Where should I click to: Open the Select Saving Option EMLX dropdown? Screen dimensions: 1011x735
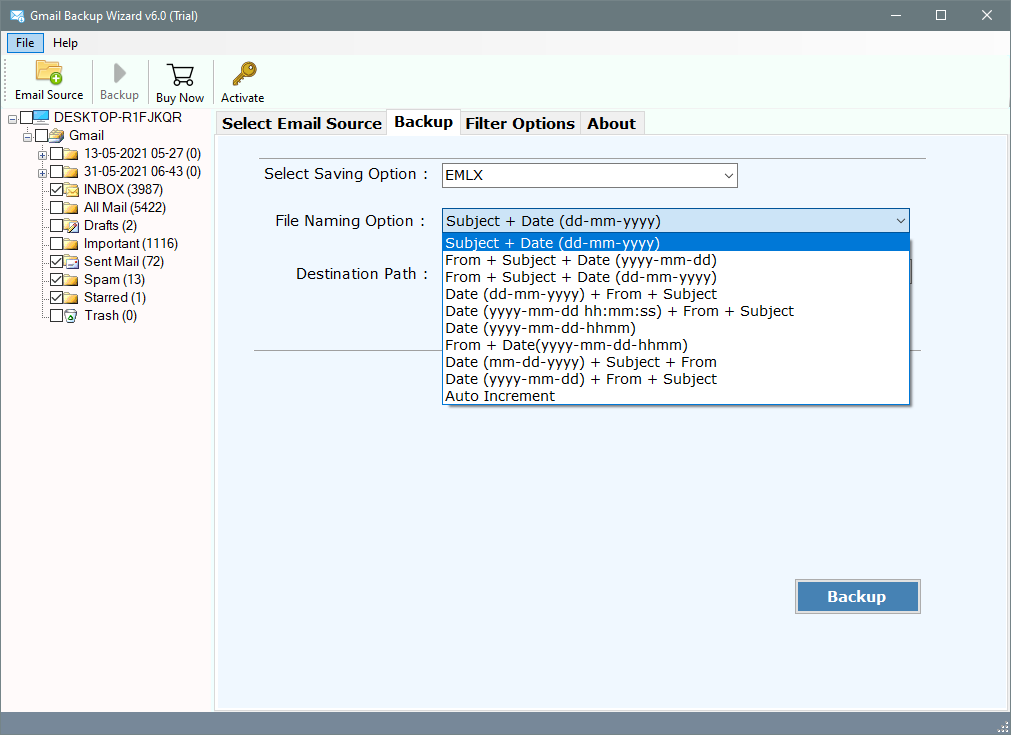(x=589, y=175)
